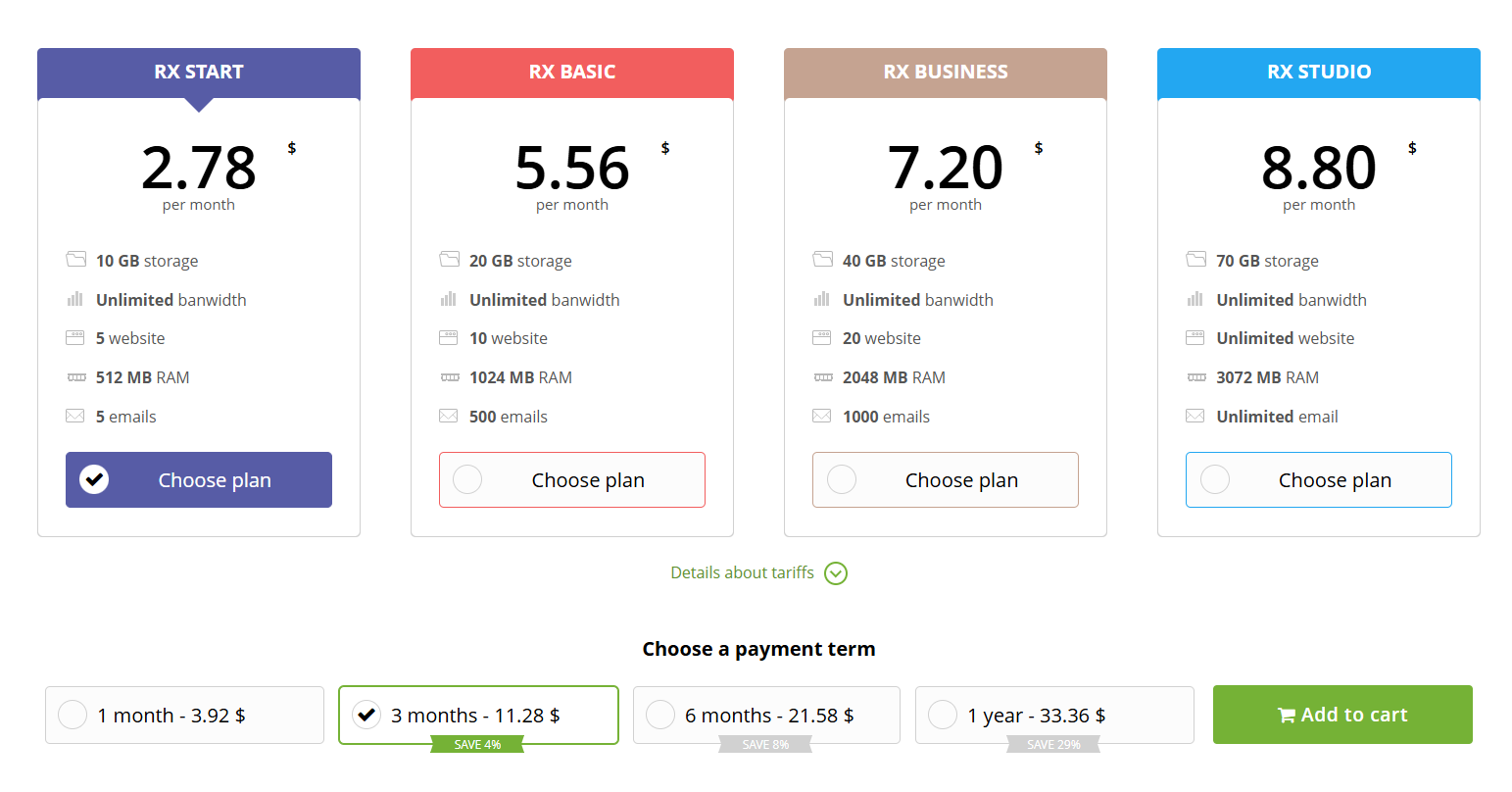Open the Details about tariffs link

(x=742, y=572)
